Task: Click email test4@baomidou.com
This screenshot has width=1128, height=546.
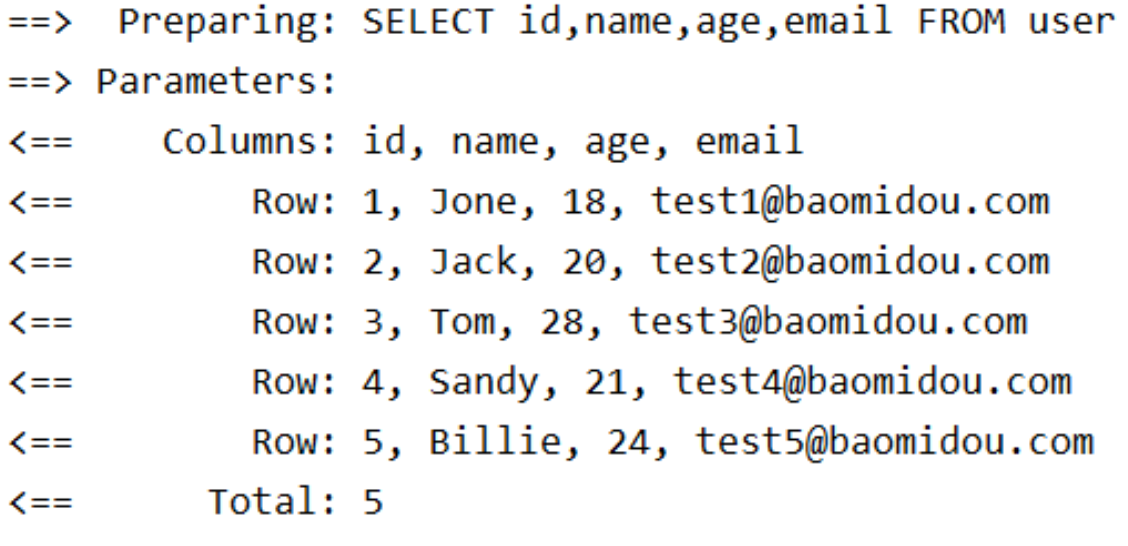Action: tap(873, 381)
